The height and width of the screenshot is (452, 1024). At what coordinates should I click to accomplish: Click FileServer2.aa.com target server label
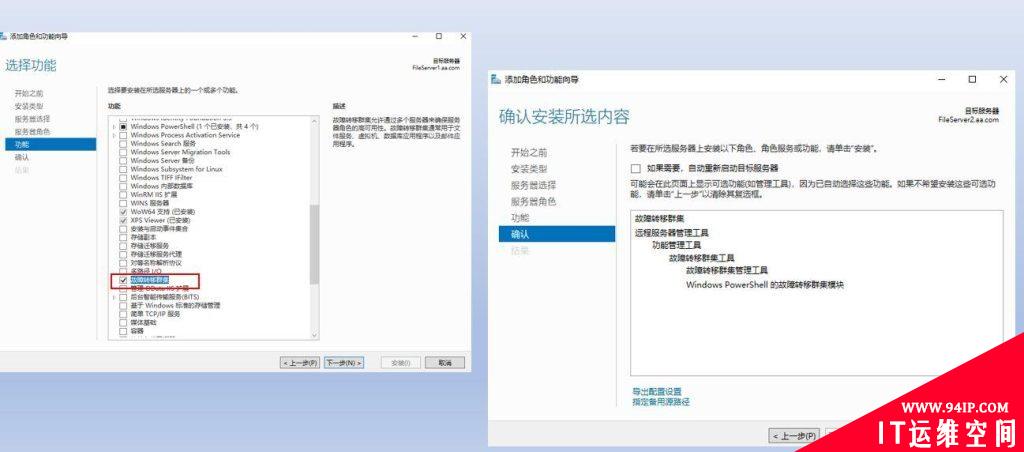[968, 120]
